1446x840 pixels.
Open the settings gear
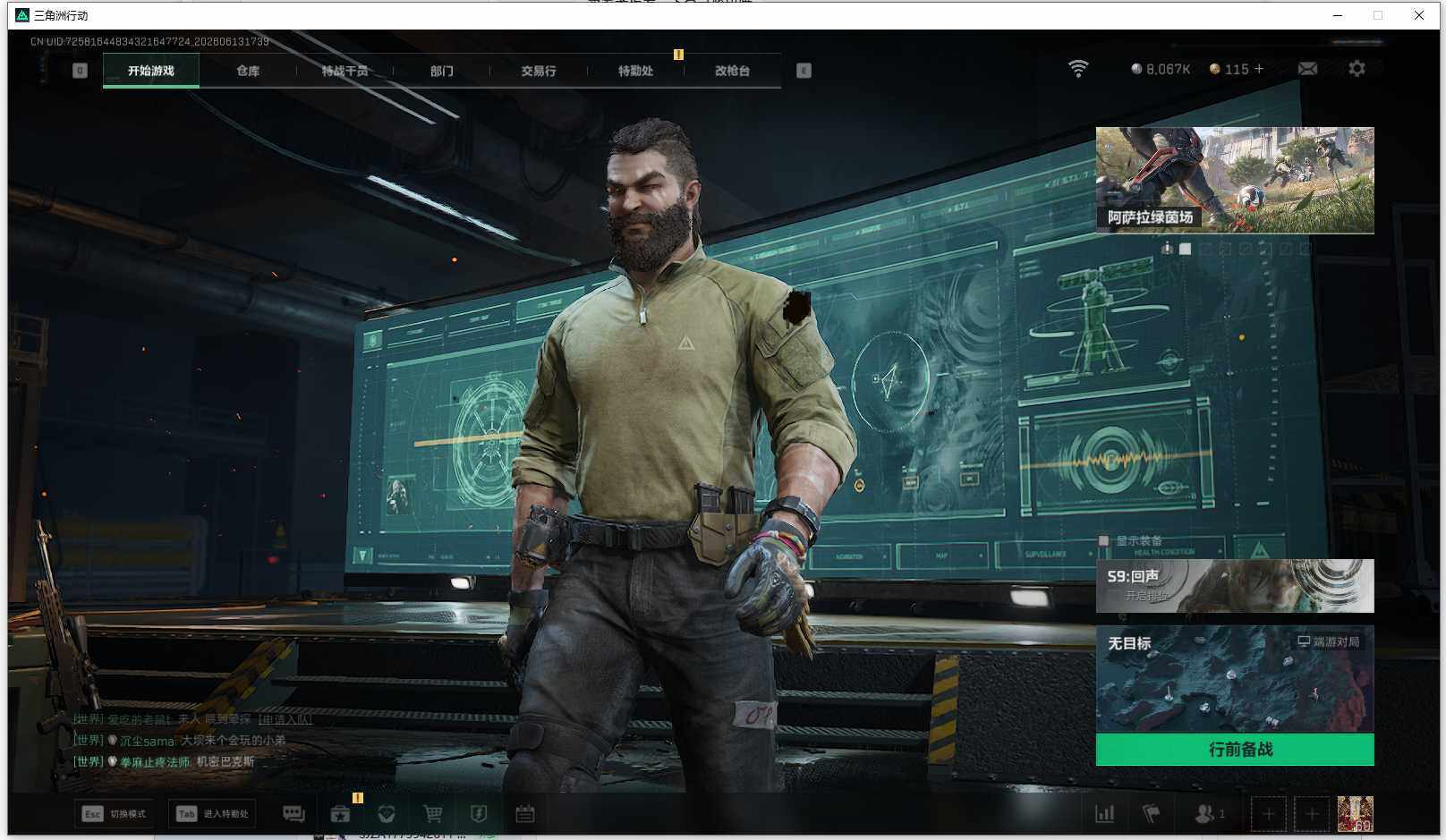click(x=1357, y=69)
